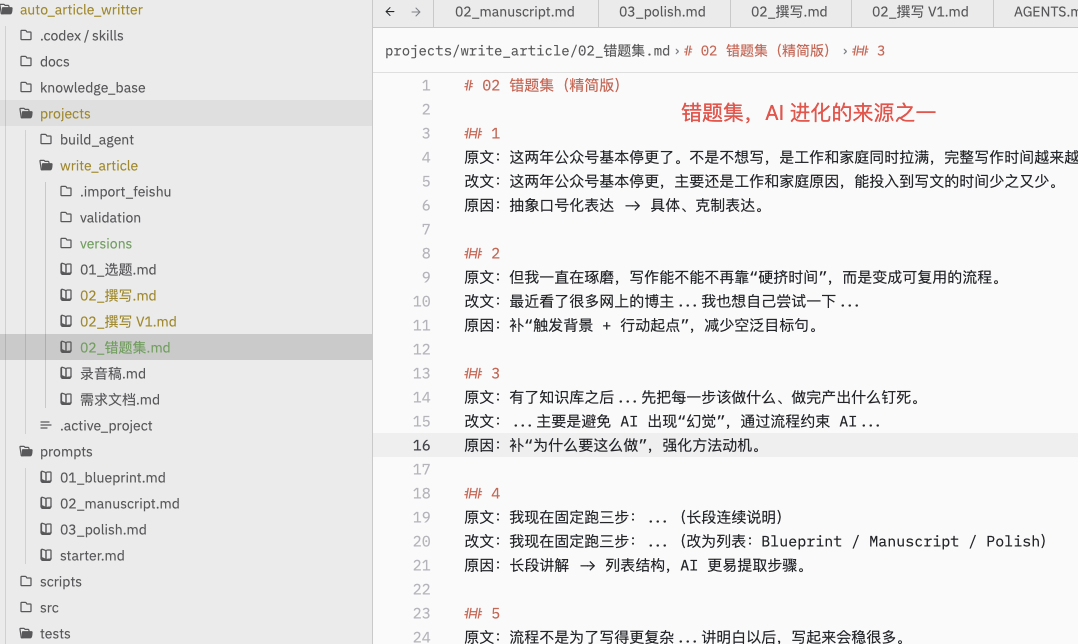Collapse the write_article folder
Screen dimensions: 1078x644
click(x=46, y=166)
